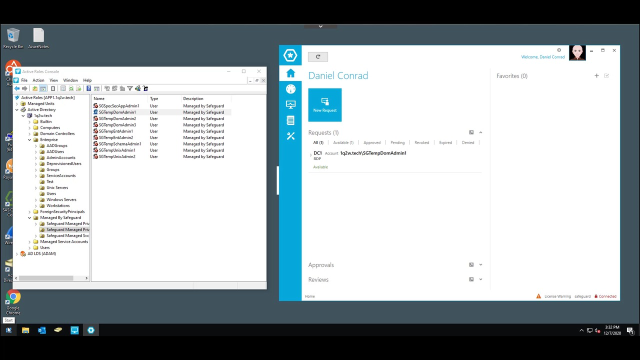The width and height of the screenshot is (640, 360).
Task: Select the AD LDS (ADAM) tree node
Action: click(x=42, y=253)
